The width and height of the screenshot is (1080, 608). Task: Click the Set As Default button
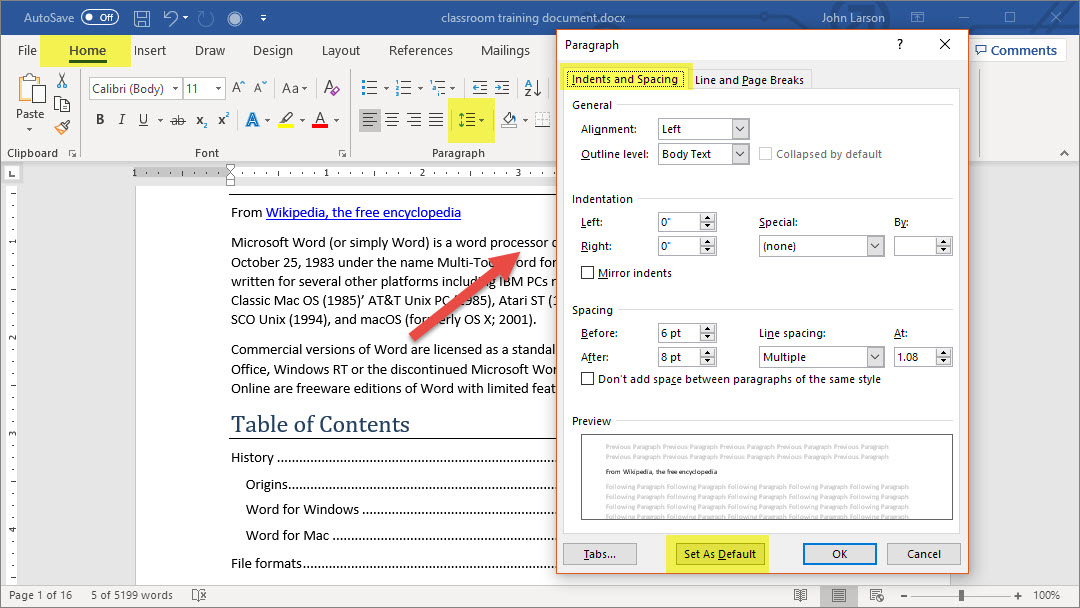coord(719,554)
